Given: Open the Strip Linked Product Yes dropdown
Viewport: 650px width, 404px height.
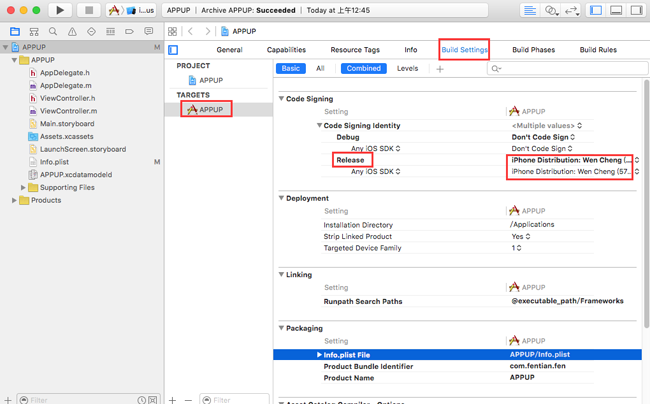Looking at the screenshot, I should (x=519, y=236).
